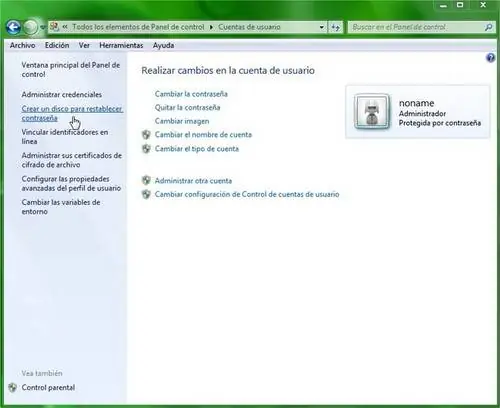Open 'Vincular identificadores en línea'
Viewport: 500px width, 408px height.
65,137
